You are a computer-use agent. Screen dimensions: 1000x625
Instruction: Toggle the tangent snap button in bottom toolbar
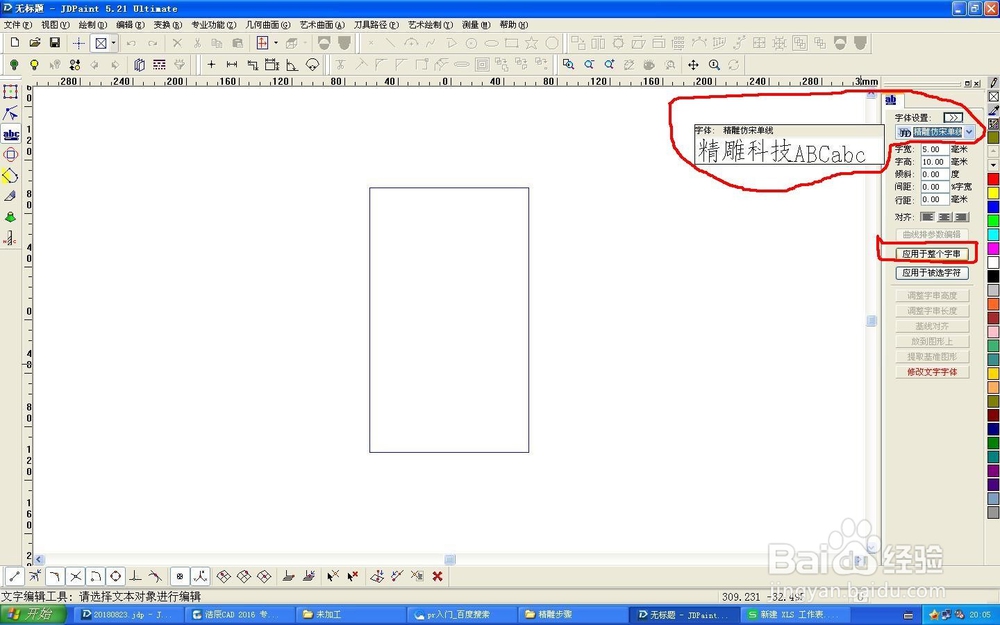pos(156,577)
